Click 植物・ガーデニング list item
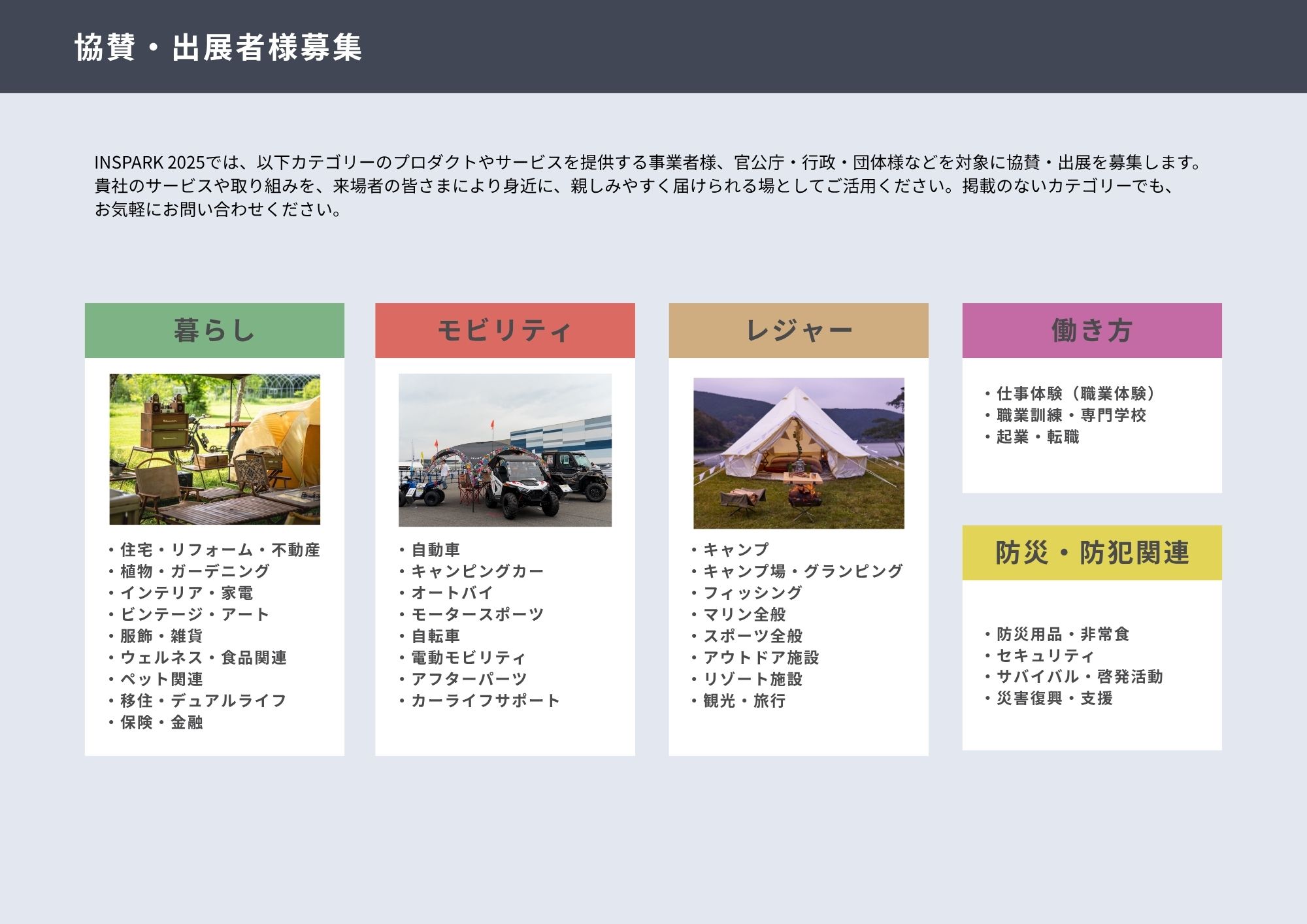1307x924 pixels. click(188, 571)
